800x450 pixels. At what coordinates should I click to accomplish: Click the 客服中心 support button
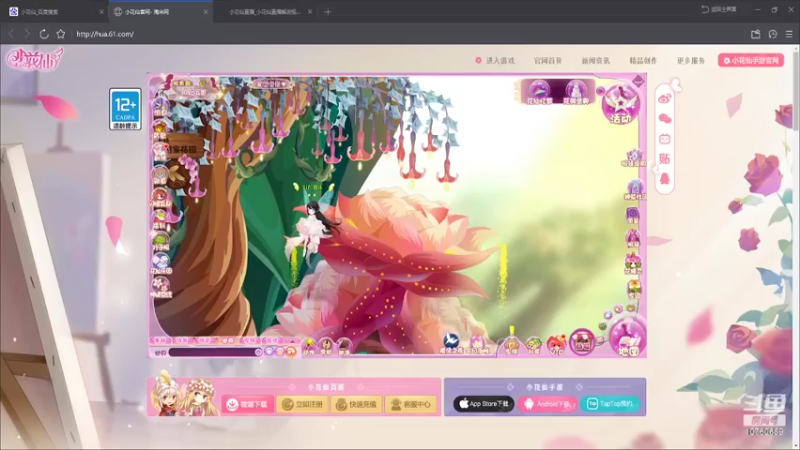tap(411, 404)
